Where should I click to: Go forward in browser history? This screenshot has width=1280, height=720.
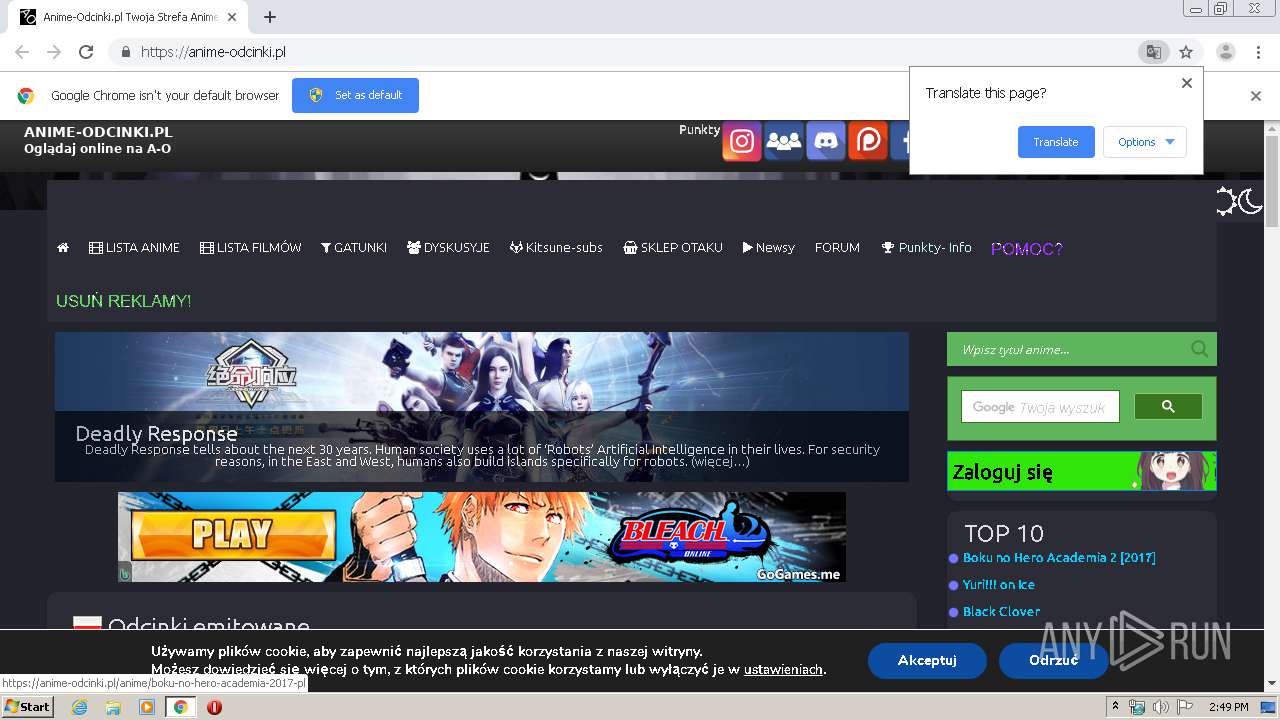[x=54, y=52]
